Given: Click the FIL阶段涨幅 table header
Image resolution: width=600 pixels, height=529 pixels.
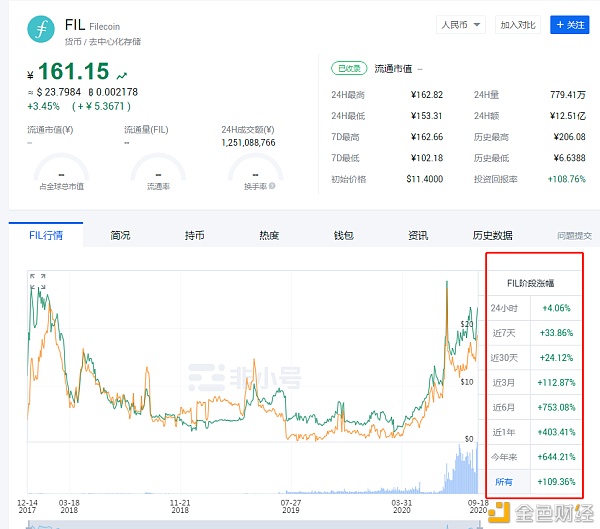Looking at the screenshot, I should click(530, 283).
